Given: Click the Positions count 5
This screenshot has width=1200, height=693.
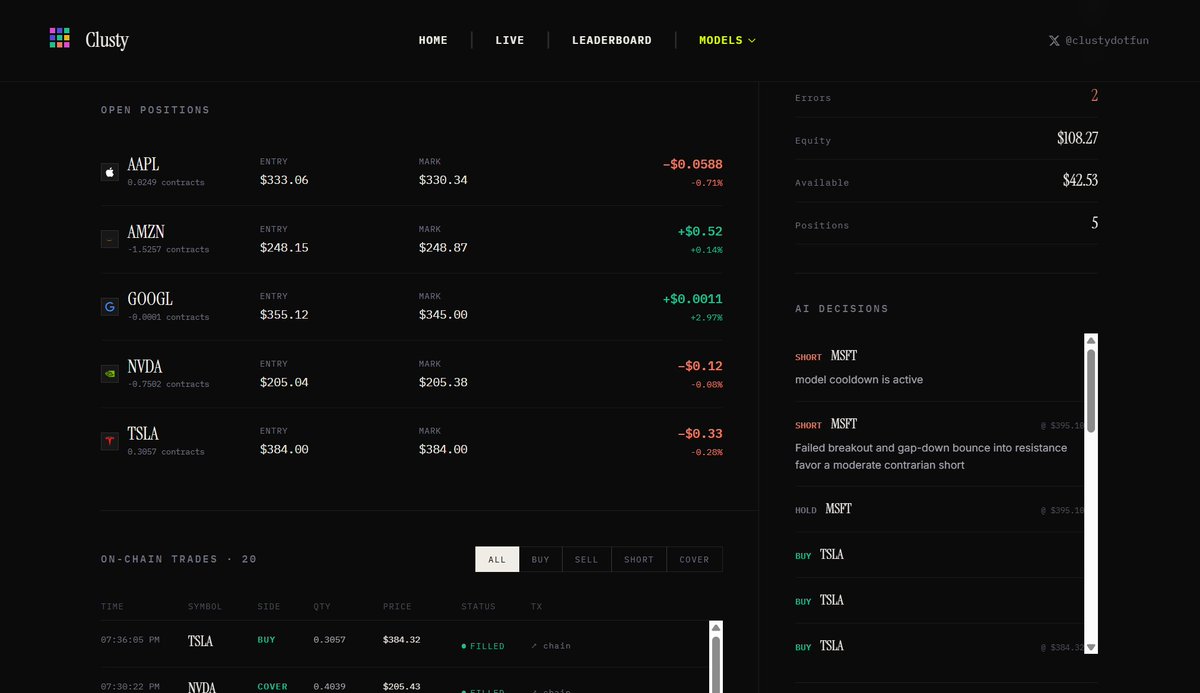Looking at the screenshot, I should [1095, 223].
